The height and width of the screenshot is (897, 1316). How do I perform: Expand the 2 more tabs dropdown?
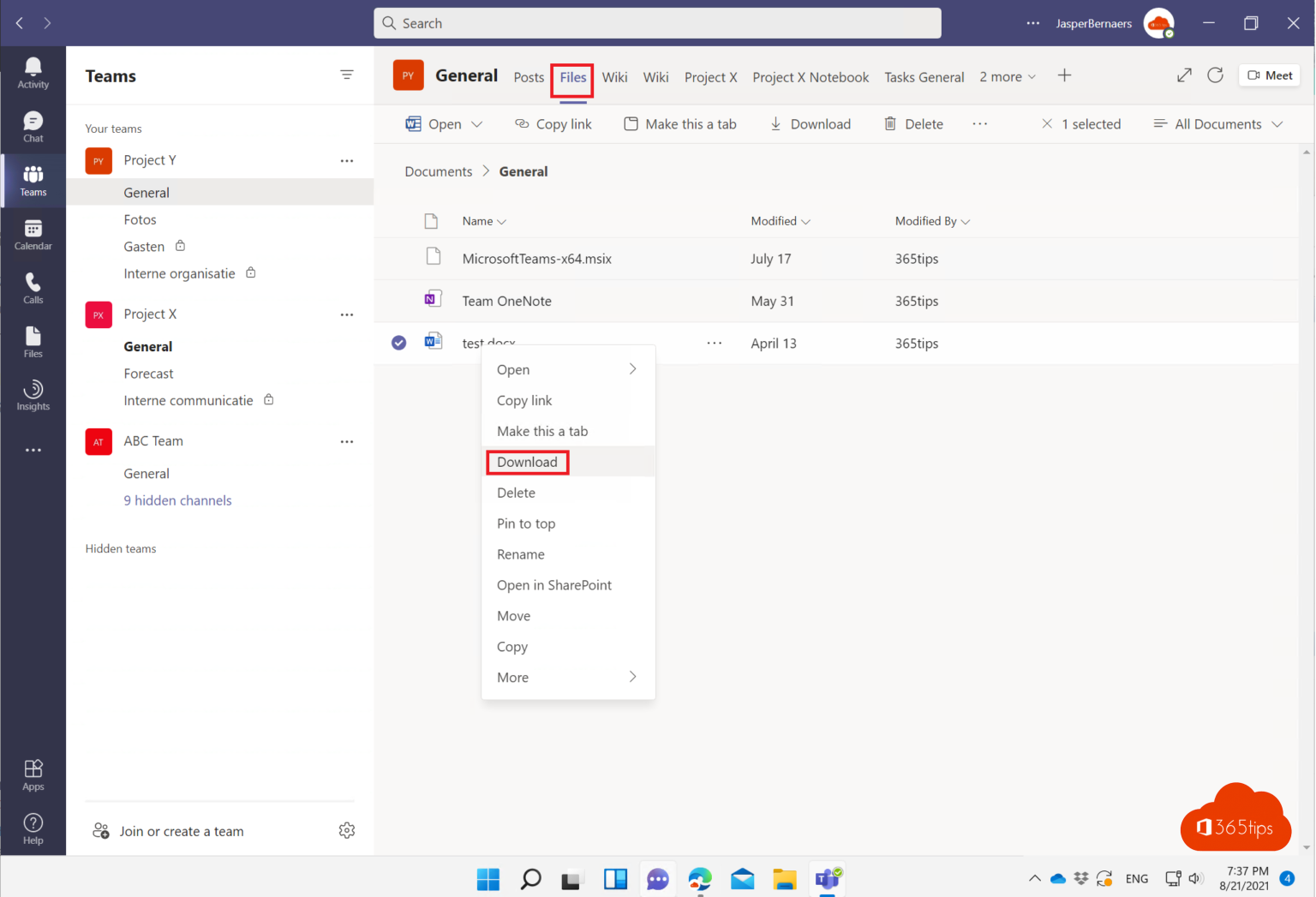coord(1007,76)
